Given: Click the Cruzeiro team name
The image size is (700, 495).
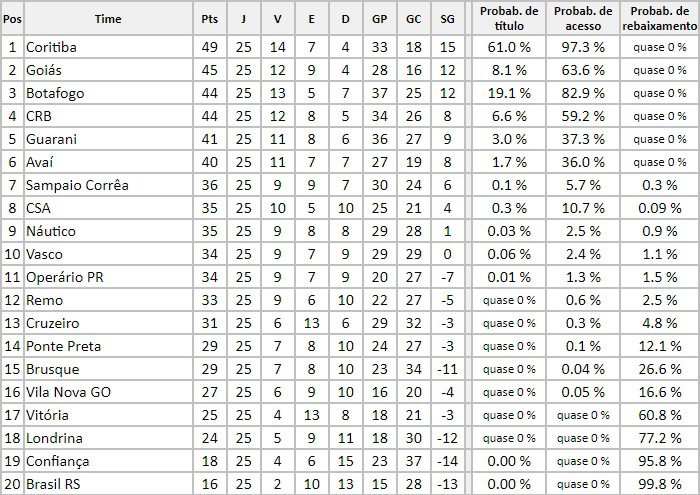Looking at the screenshot, I should click(55, 323).
